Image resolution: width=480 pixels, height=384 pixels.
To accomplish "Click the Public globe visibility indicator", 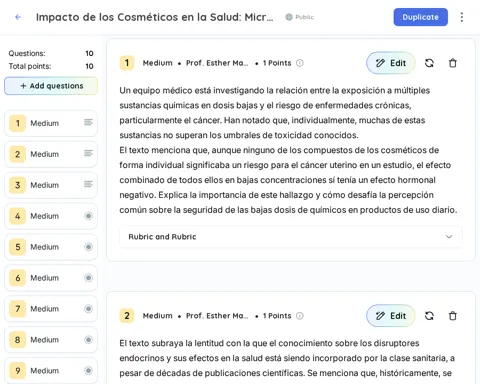I will (x=299, y=17).
